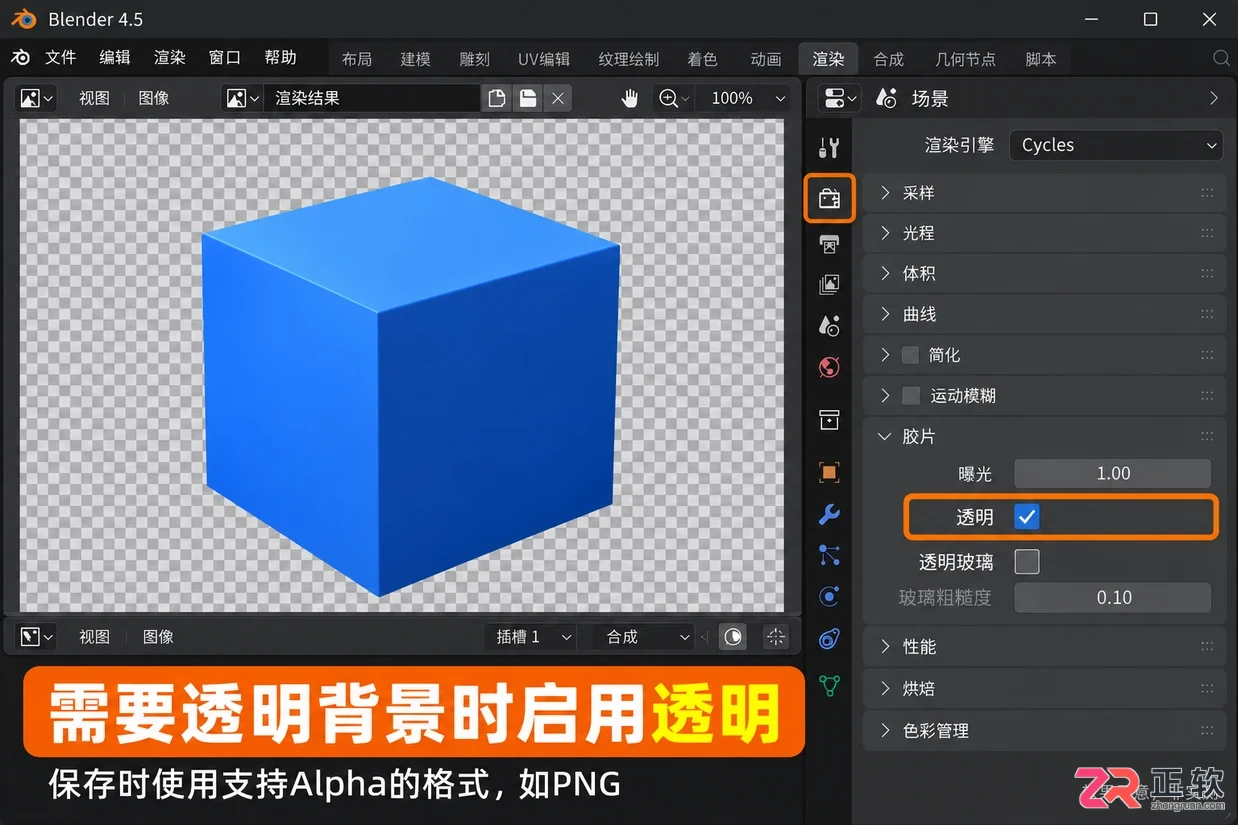
Task: Open the 编辑 menu
Action: click(115, 57)
